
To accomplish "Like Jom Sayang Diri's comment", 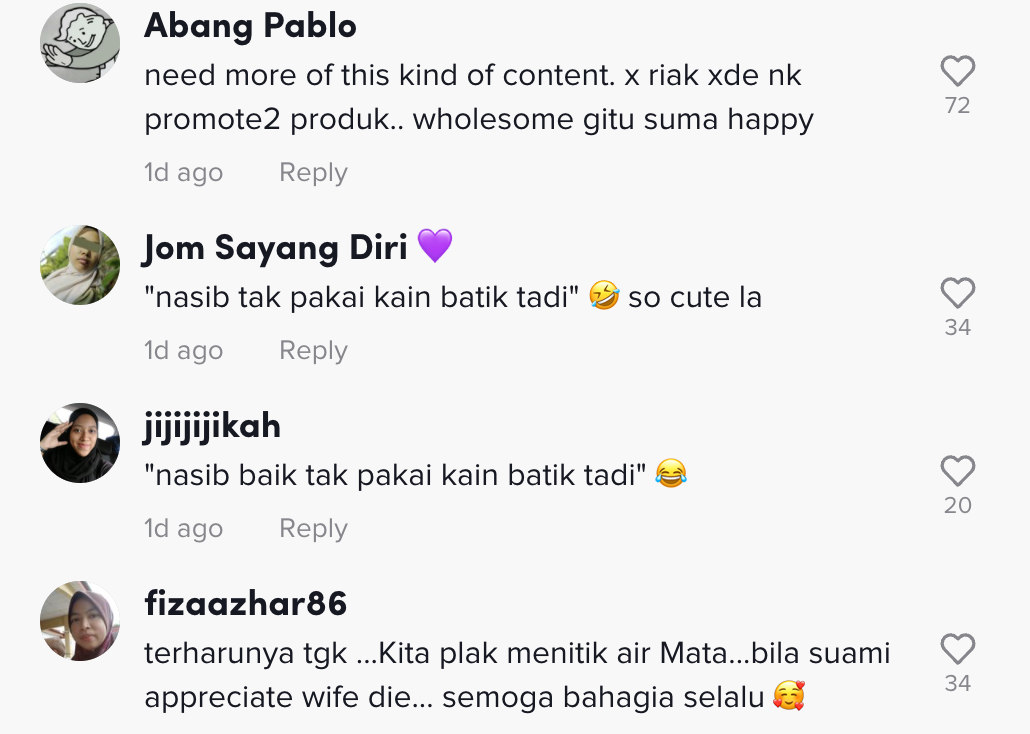I will click(x=957, y=293).
